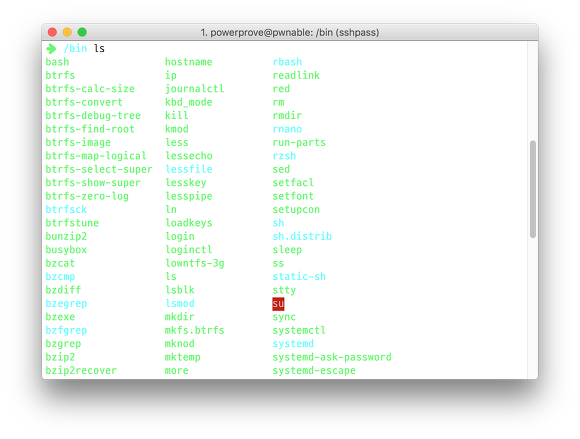The image size is (580, 439).
Task: Click the hostname entry
Action: click(x=189, y=62)
